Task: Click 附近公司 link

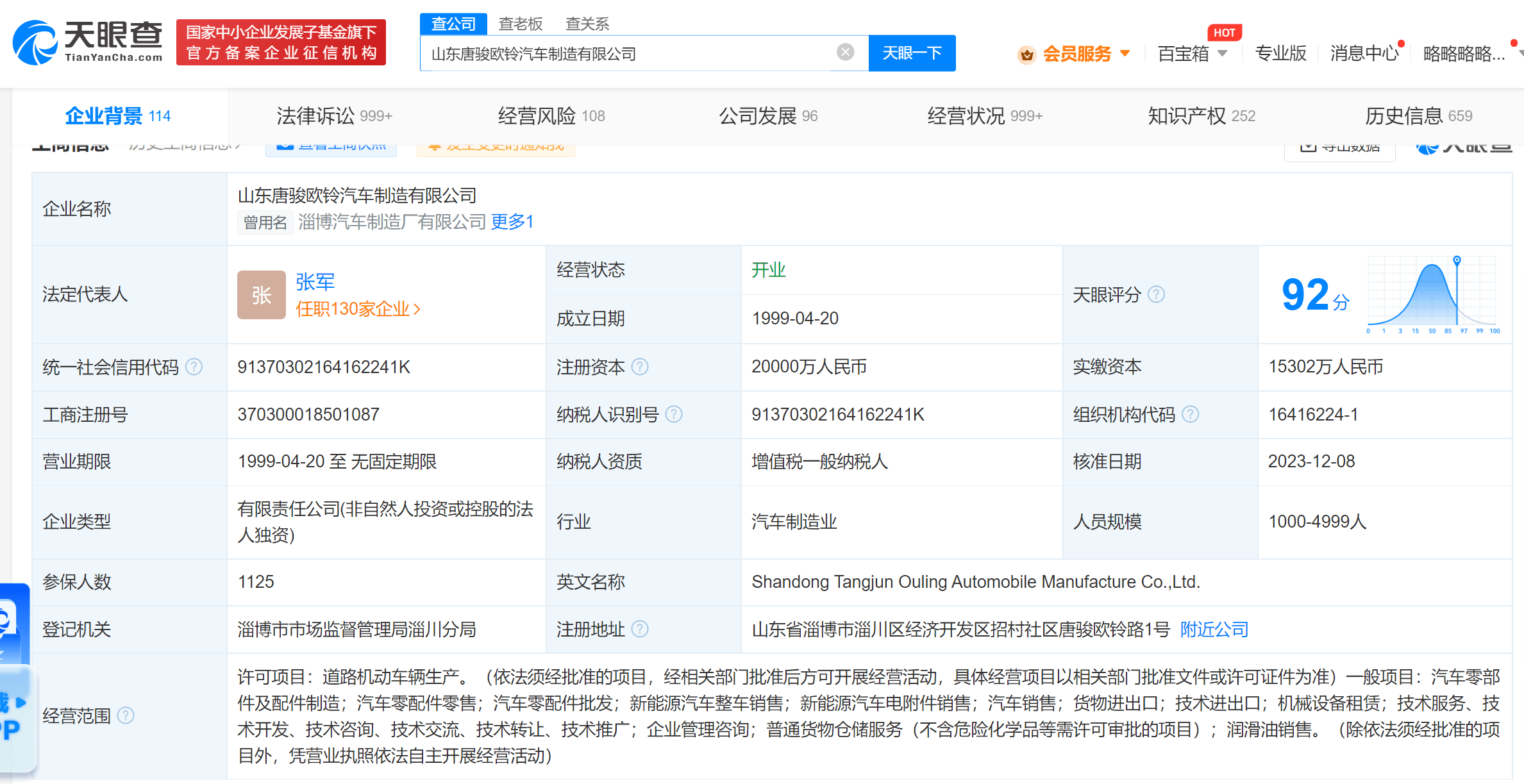Action: 1214,629
